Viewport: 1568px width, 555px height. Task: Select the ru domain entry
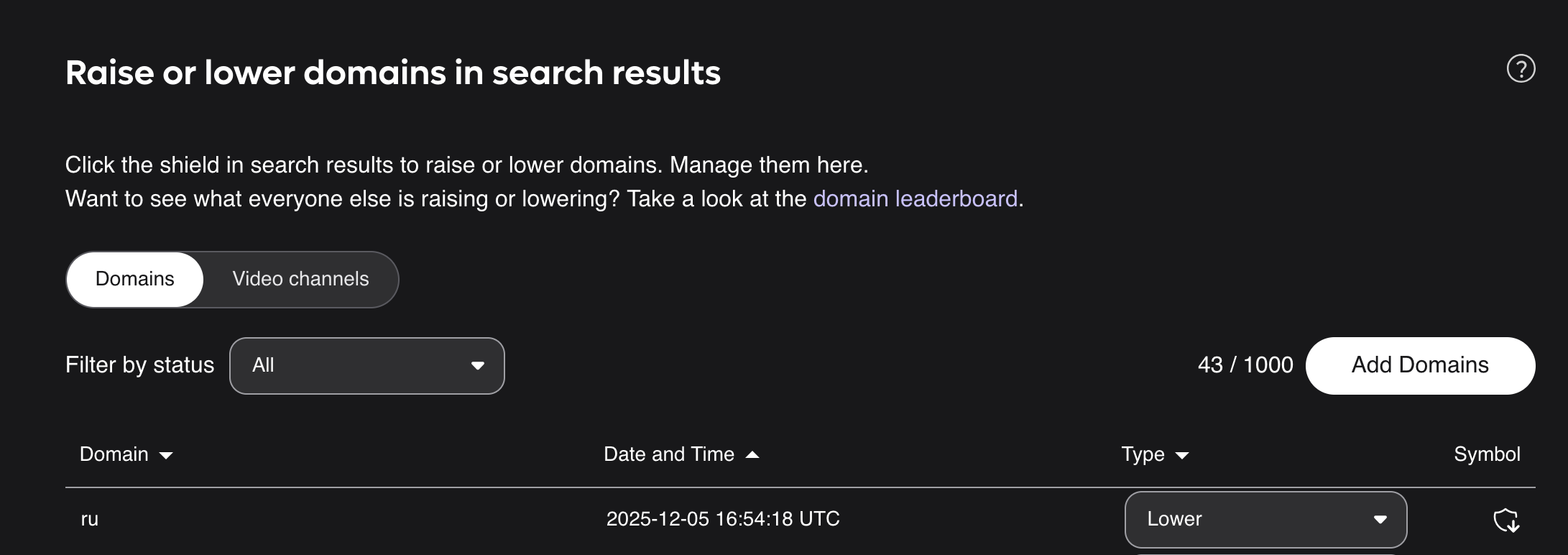[89, 519]
